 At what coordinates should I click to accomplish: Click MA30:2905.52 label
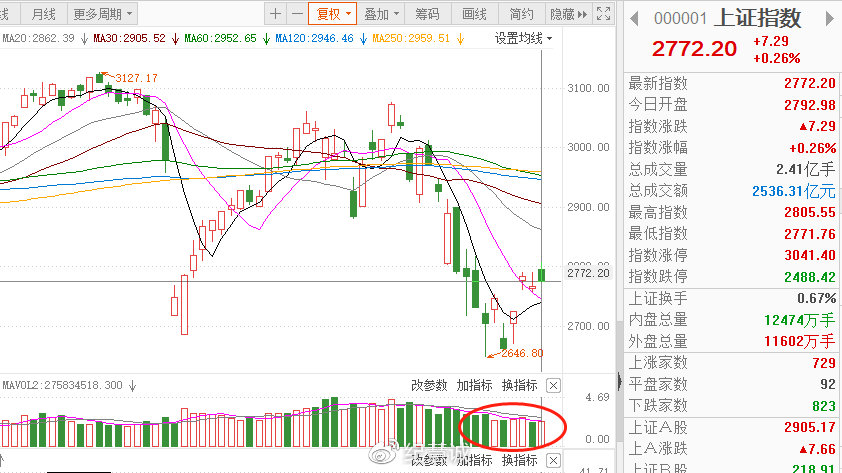pos(129,39)
